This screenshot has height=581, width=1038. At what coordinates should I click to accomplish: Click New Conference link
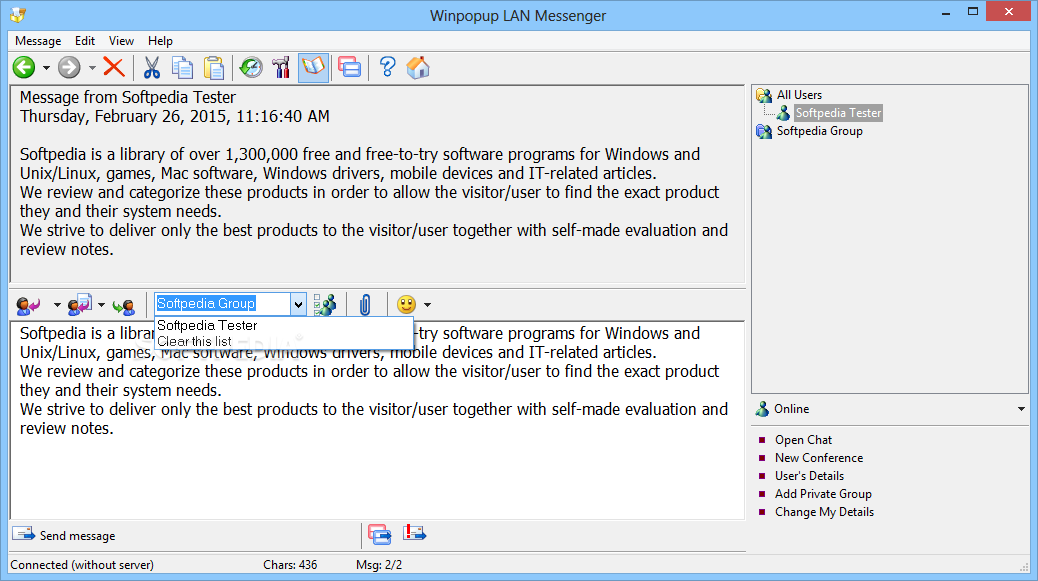point(819,458)
